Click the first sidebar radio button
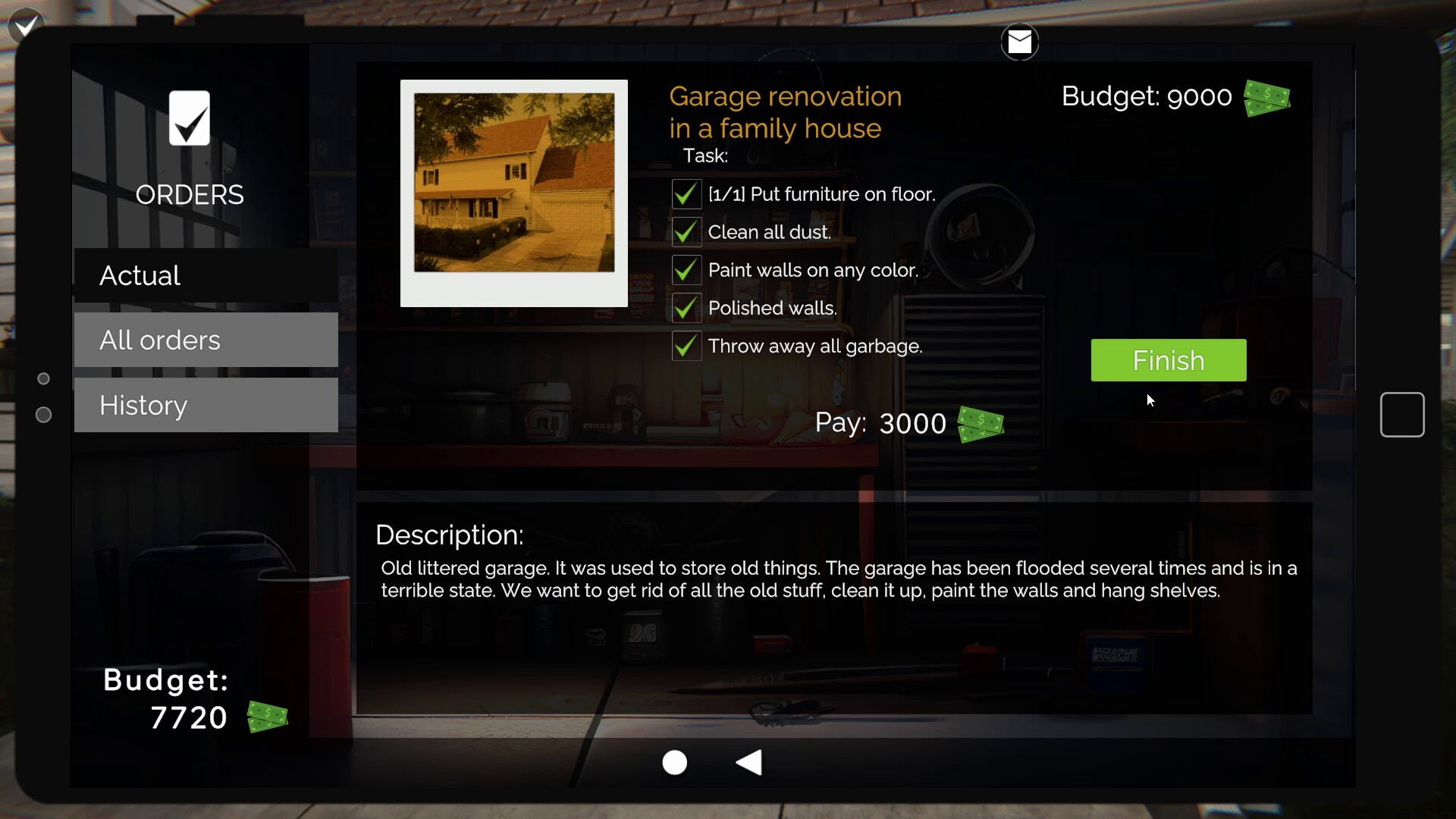 coord(44,378)
